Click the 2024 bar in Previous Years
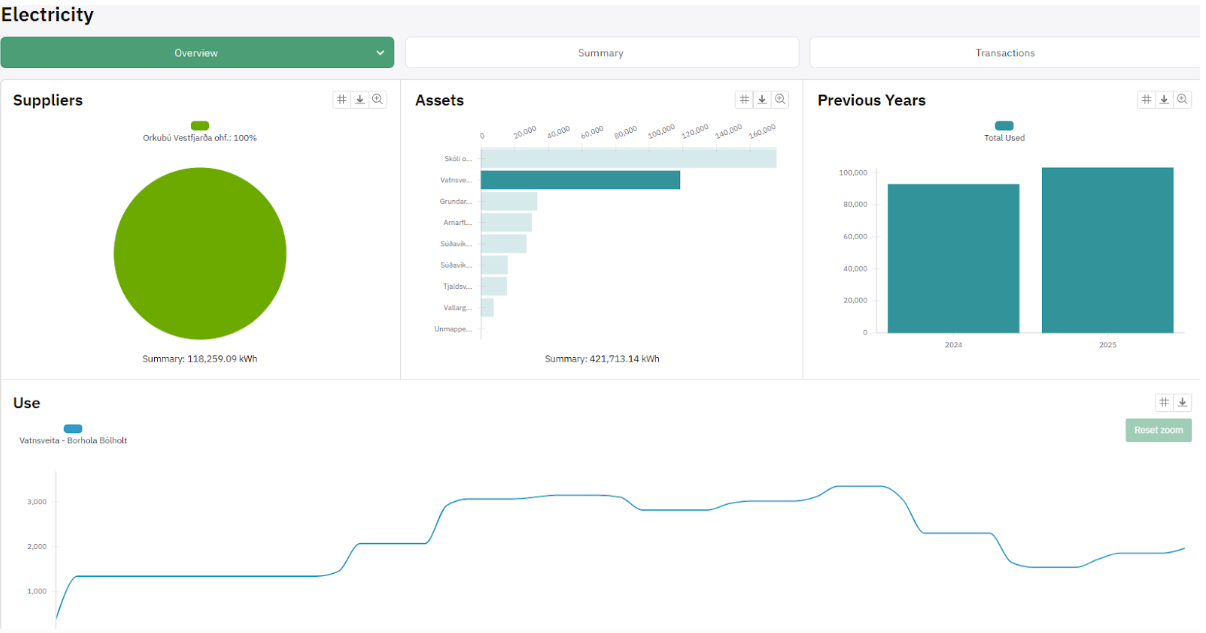This screenshot has width=1206, height=633. coord(953,258)
